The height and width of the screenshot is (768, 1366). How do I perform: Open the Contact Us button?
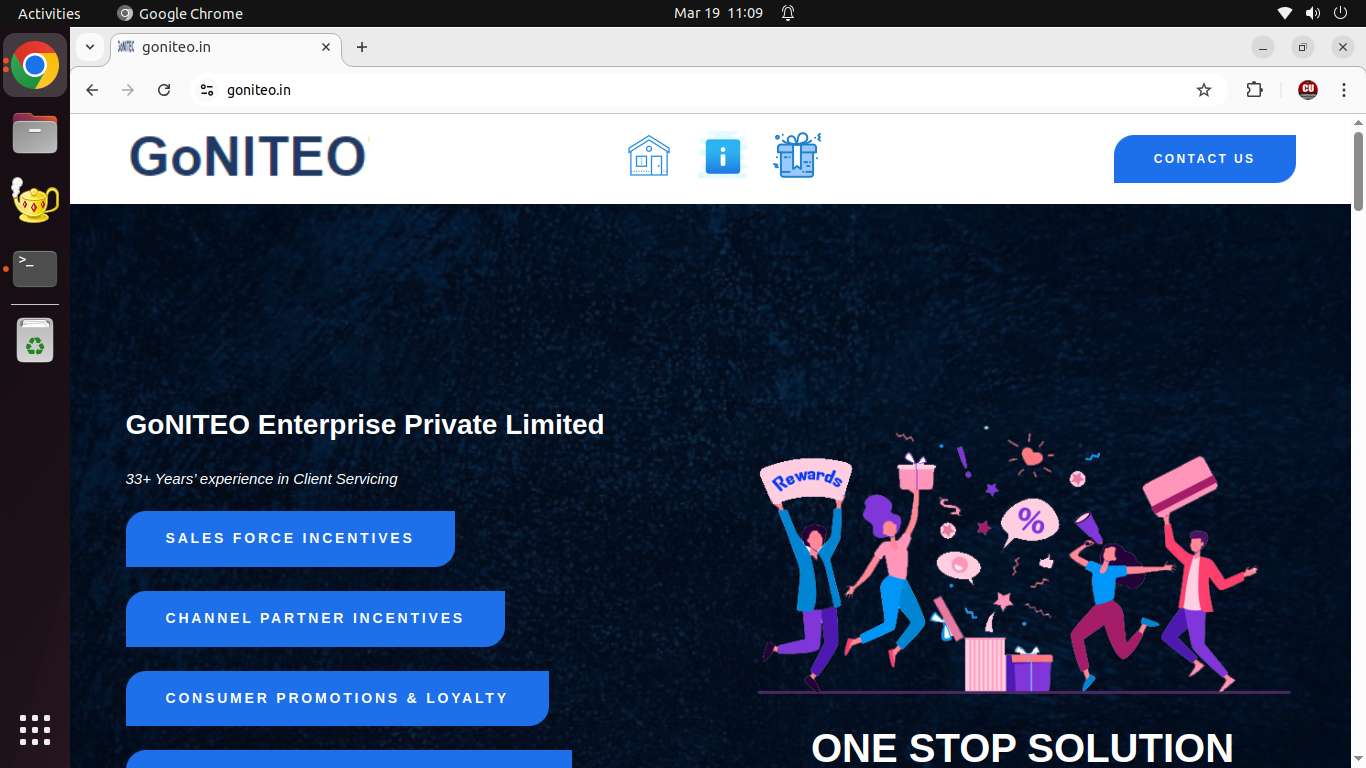click(x=1204, y=159)
